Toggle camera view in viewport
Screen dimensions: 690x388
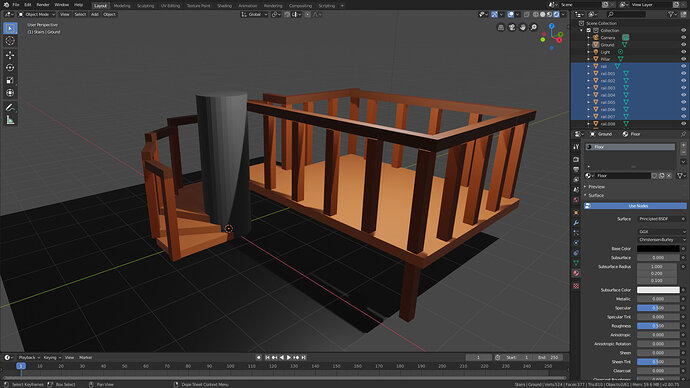click(512, 27)
